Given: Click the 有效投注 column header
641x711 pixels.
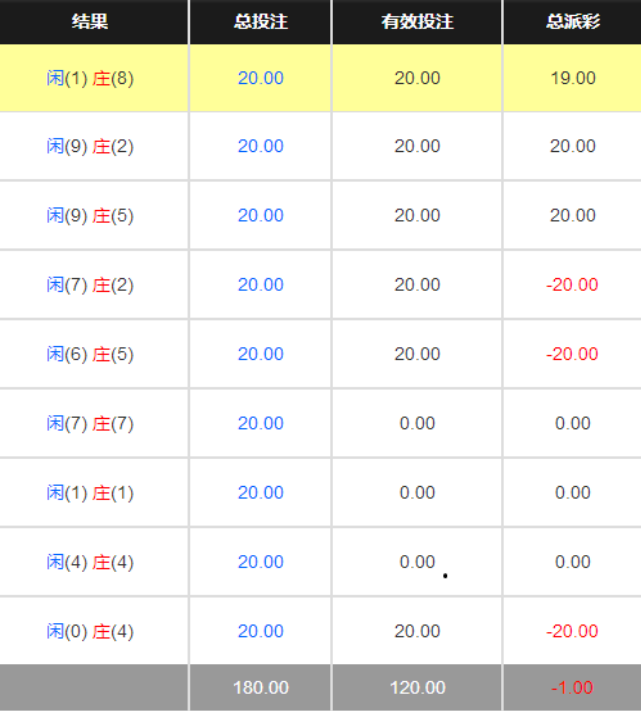Looking at the screenshot, I should pos(417,21).
